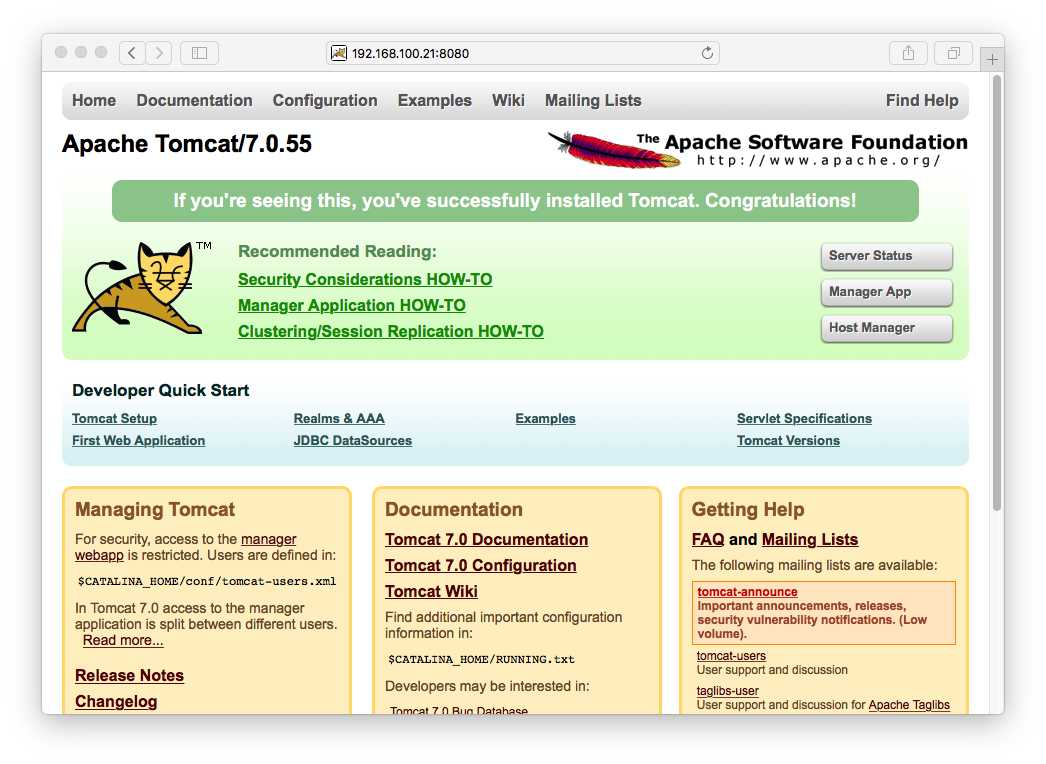Open the Mailing Lists nav item

click(x=593, y=100)
